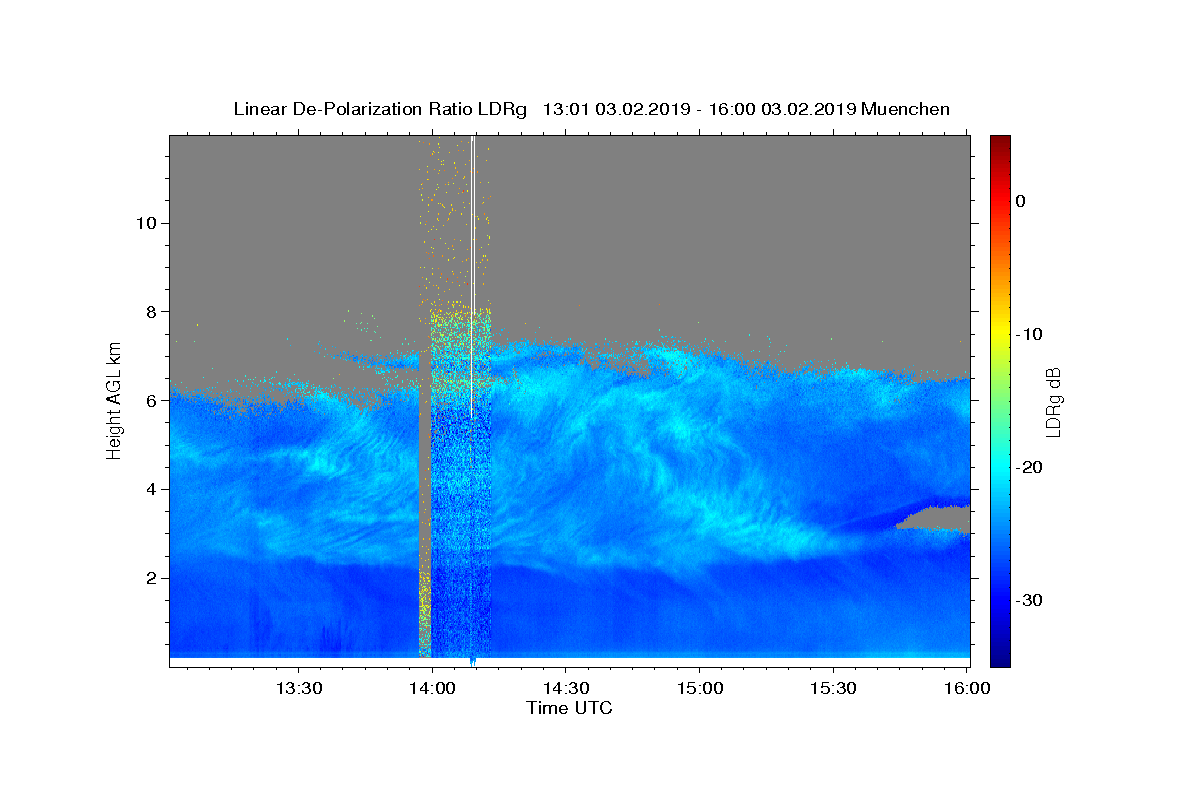Click the 14:30 time tick label

[565, 689]
